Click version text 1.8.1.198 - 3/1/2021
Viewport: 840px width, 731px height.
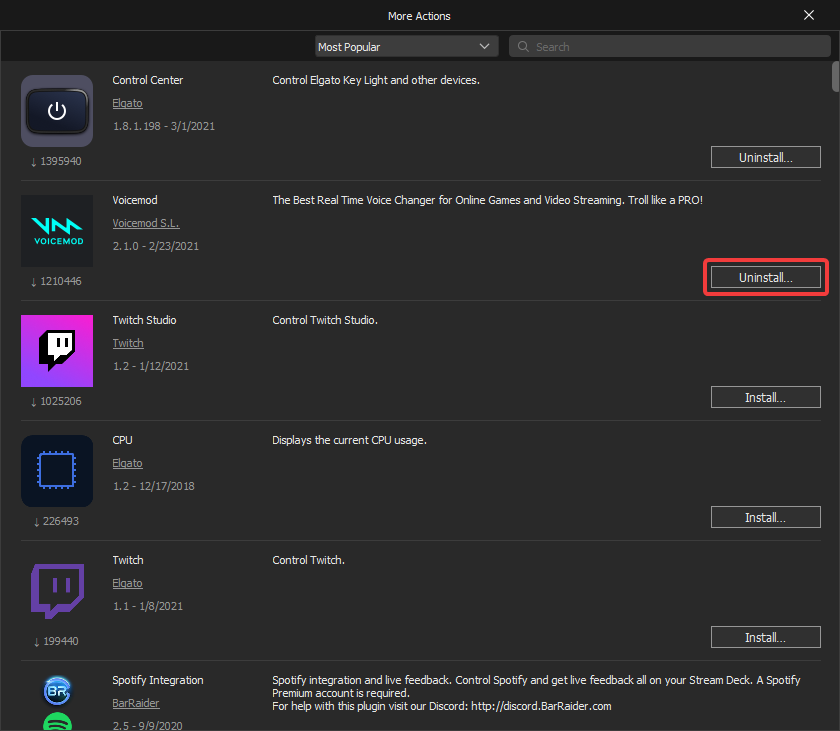tap(164, 126)
